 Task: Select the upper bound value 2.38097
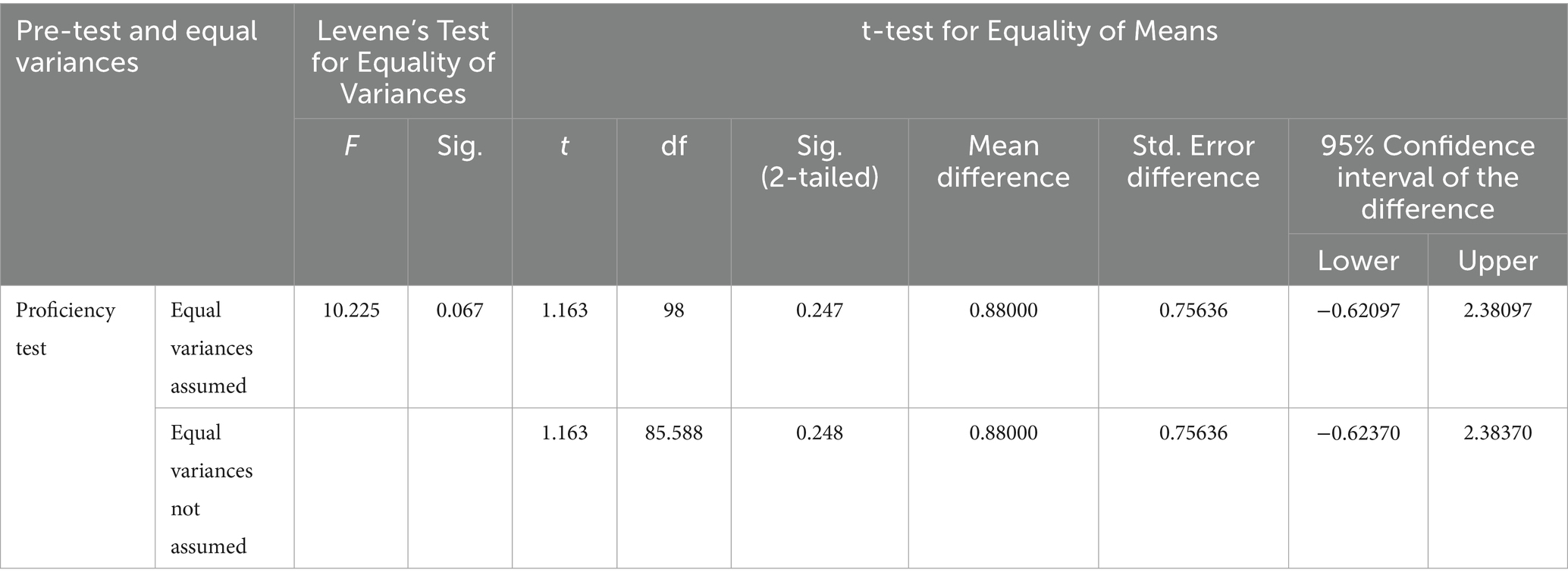pyautogui.click(x=1497, y=310)
